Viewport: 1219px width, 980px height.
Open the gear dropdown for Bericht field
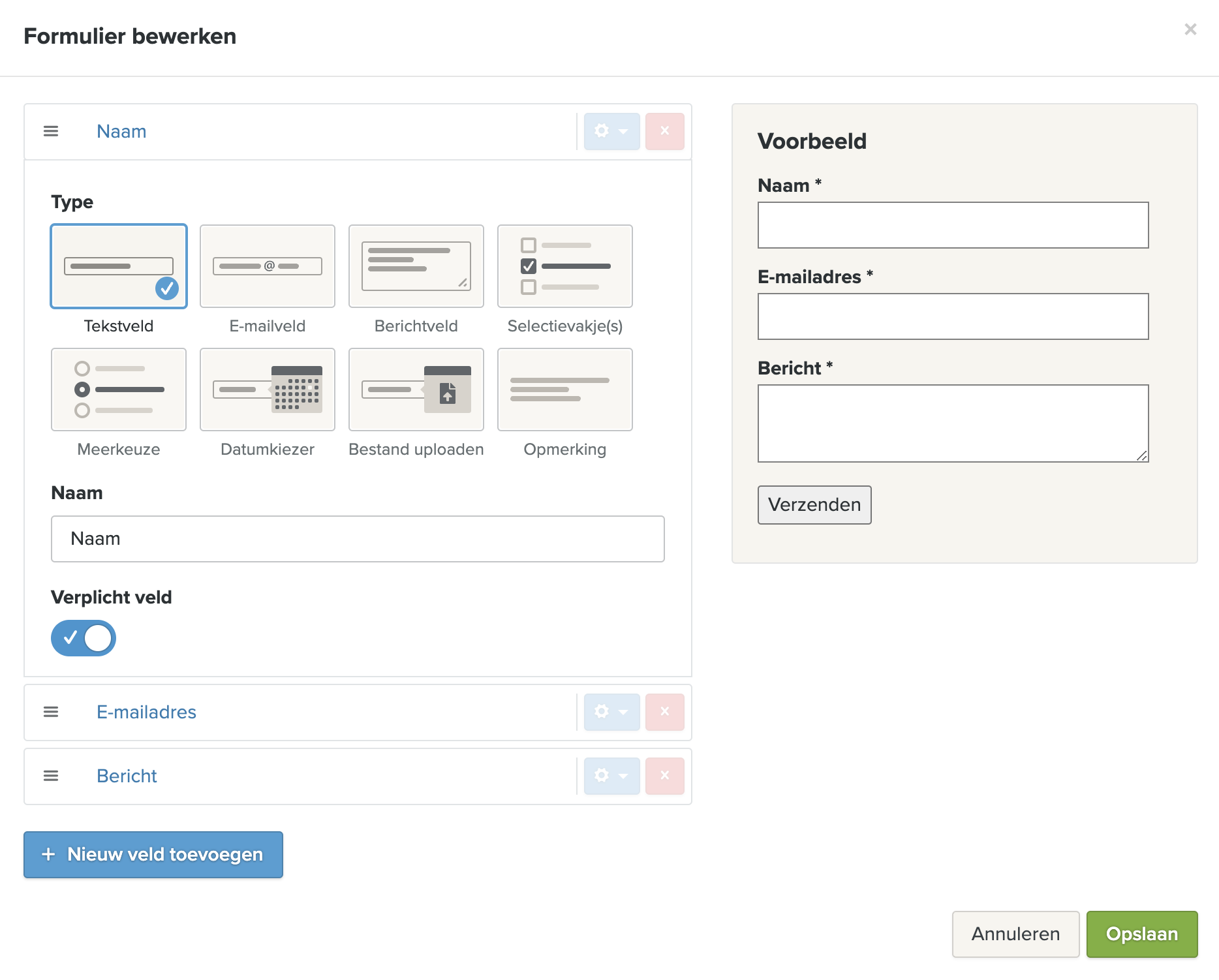[x=611, y=776]
